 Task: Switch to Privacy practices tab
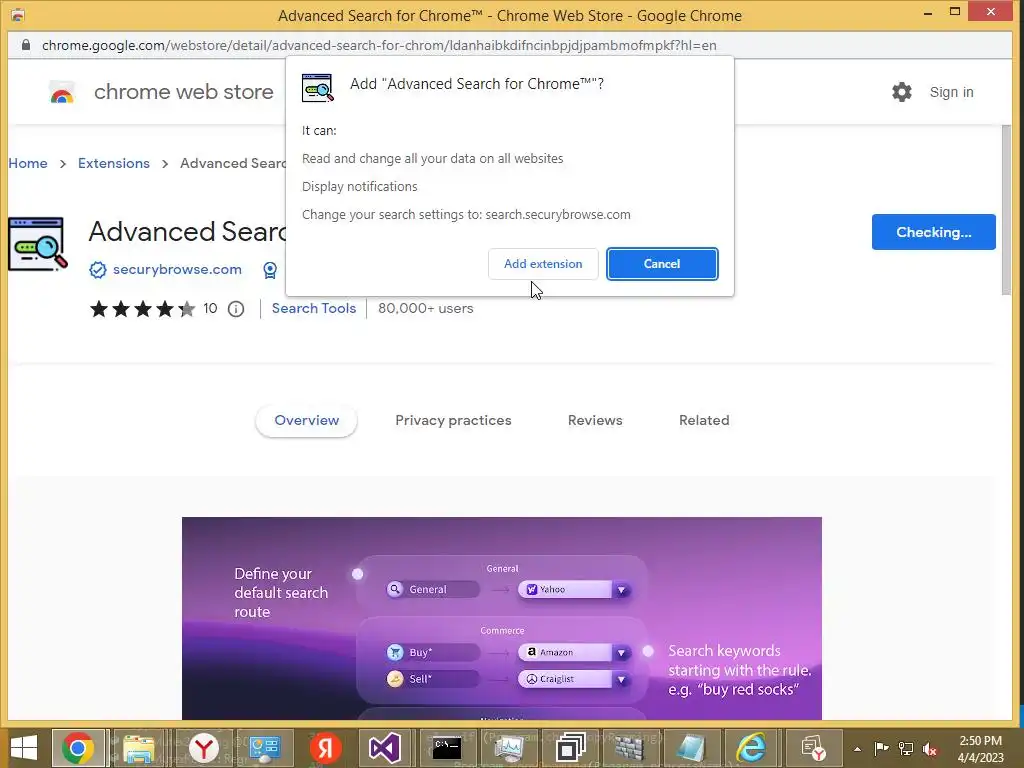pyautogui.click(x=453, y=421)
